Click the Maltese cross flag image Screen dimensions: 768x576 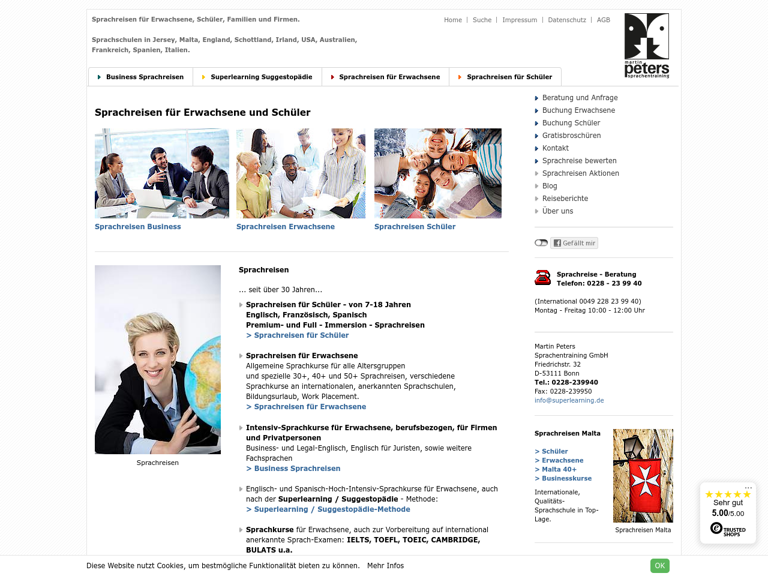point(643,476)
